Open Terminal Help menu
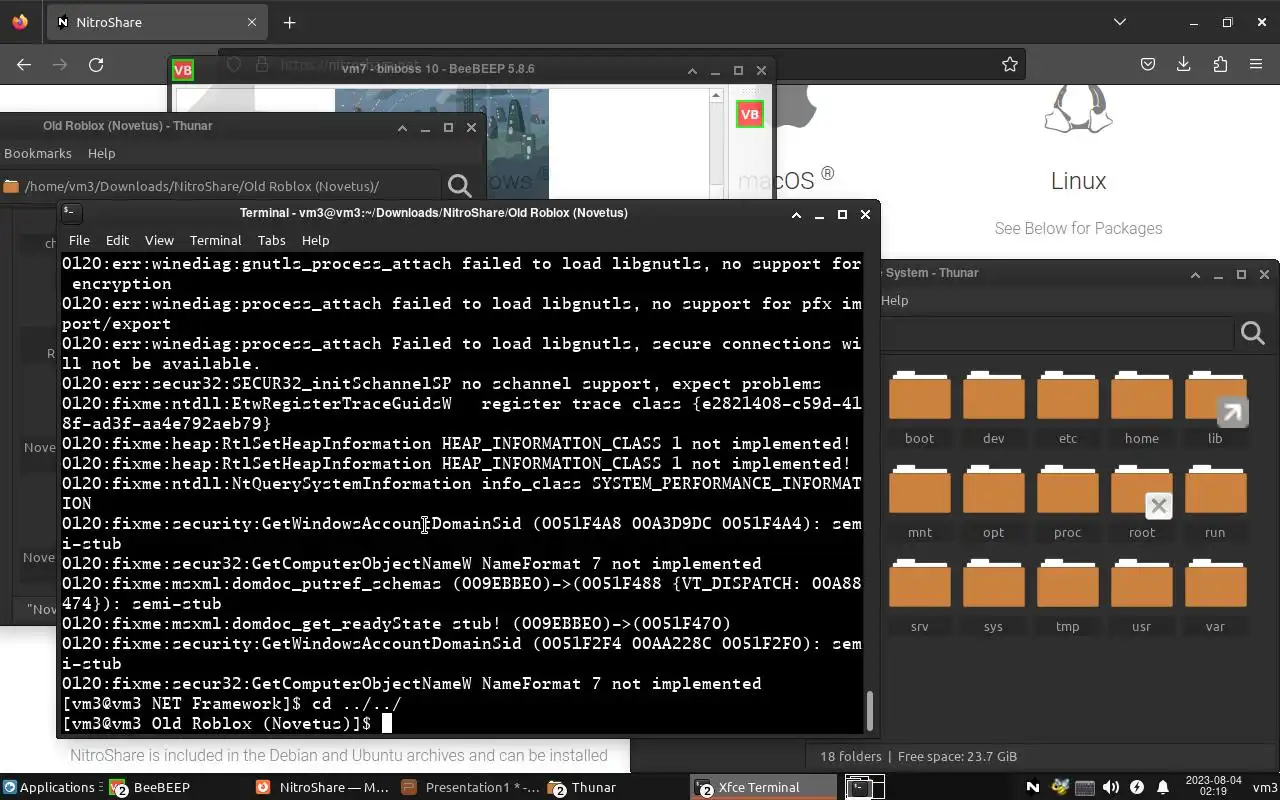The height and width of the screenshot is (800, 1280). [x=315, y=240]
